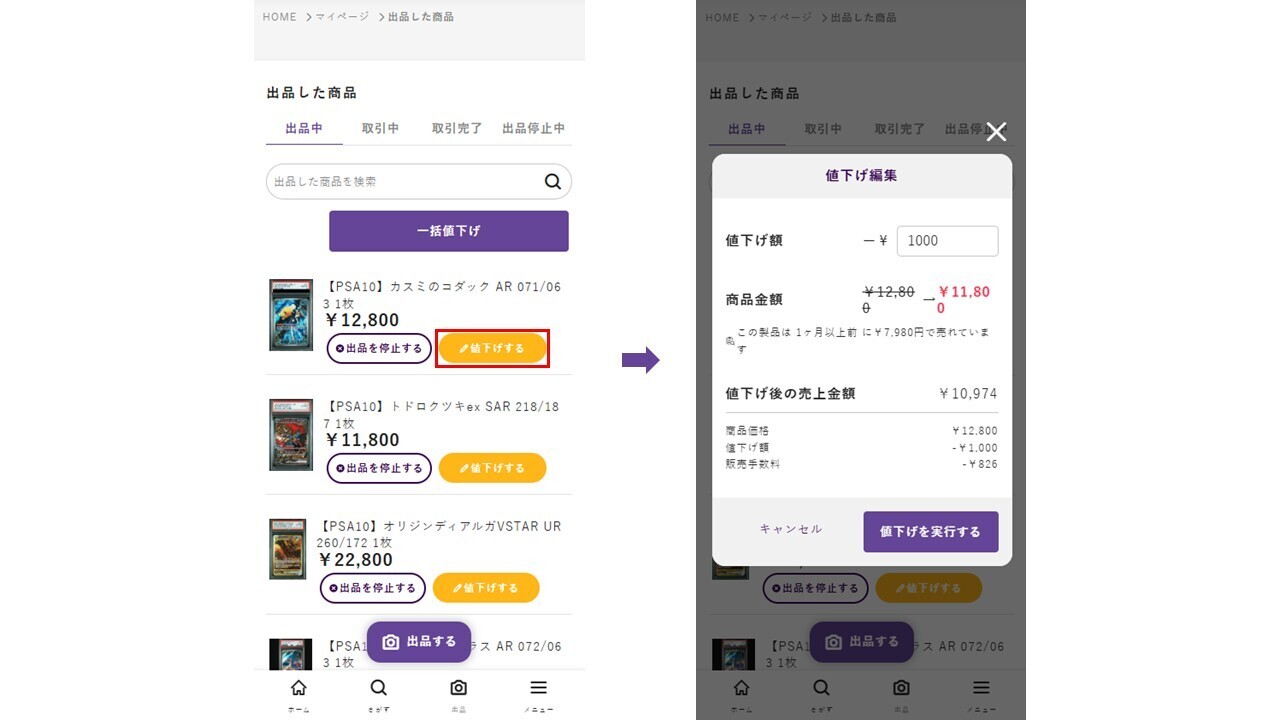Switch to 取引完了 tab

(x=457, y=129)
